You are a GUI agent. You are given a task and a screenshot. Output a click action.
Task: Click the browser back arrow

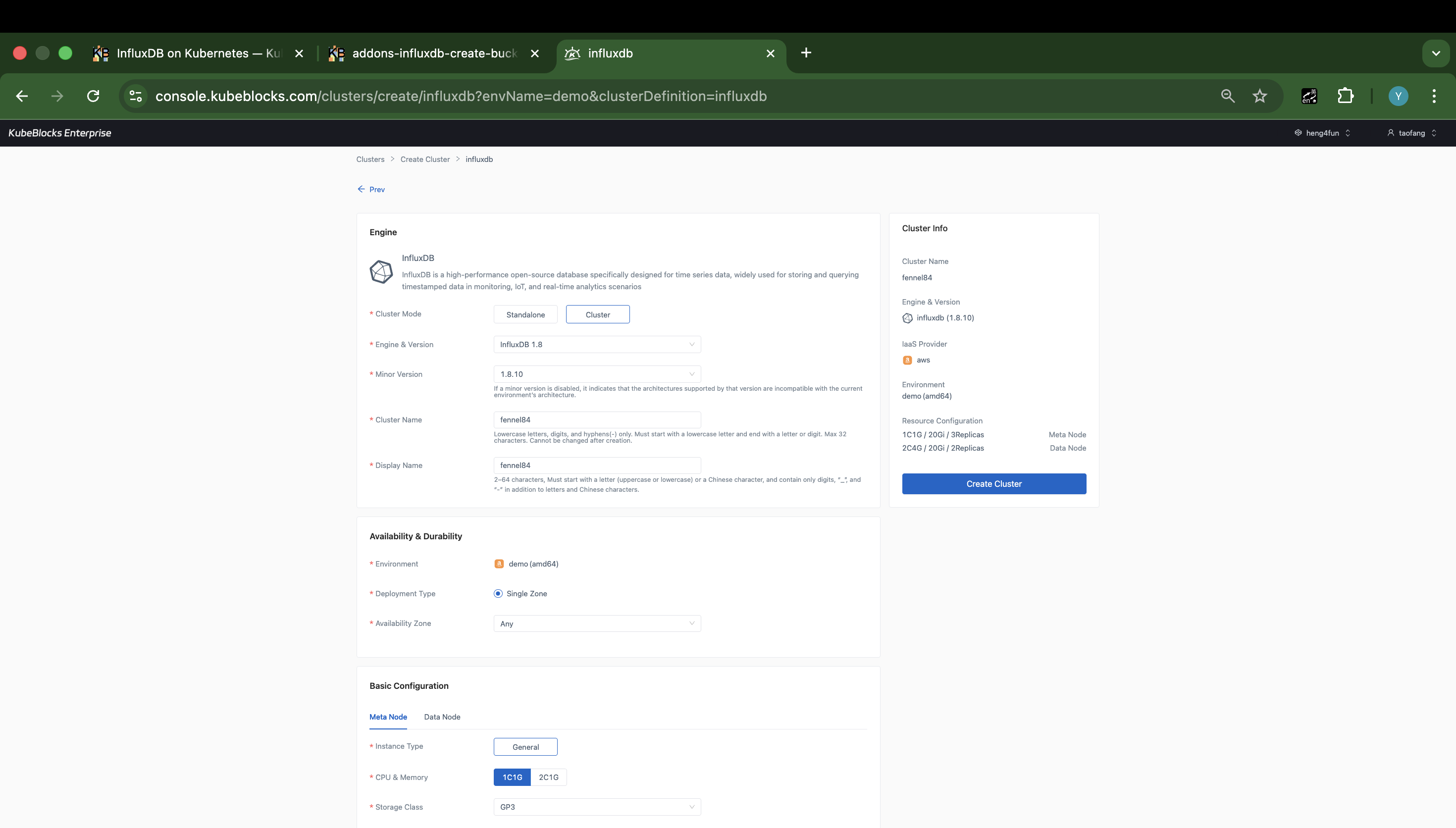tap(22, 96)
